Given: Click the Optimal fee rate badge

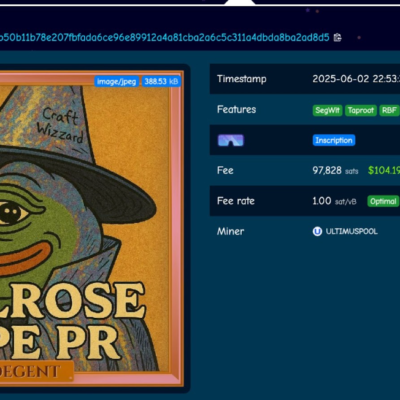Looking at the screenshot, I should click(383, 201).
